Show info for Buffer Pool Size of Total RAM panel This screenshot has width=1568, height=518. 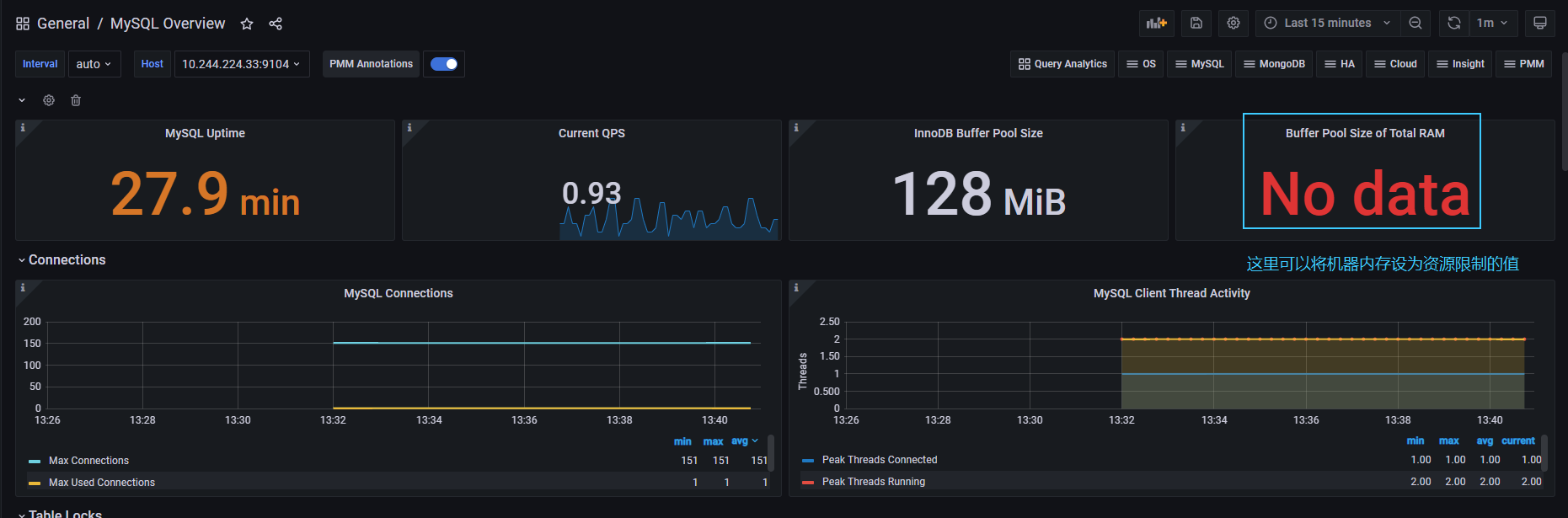[1183, 128]
